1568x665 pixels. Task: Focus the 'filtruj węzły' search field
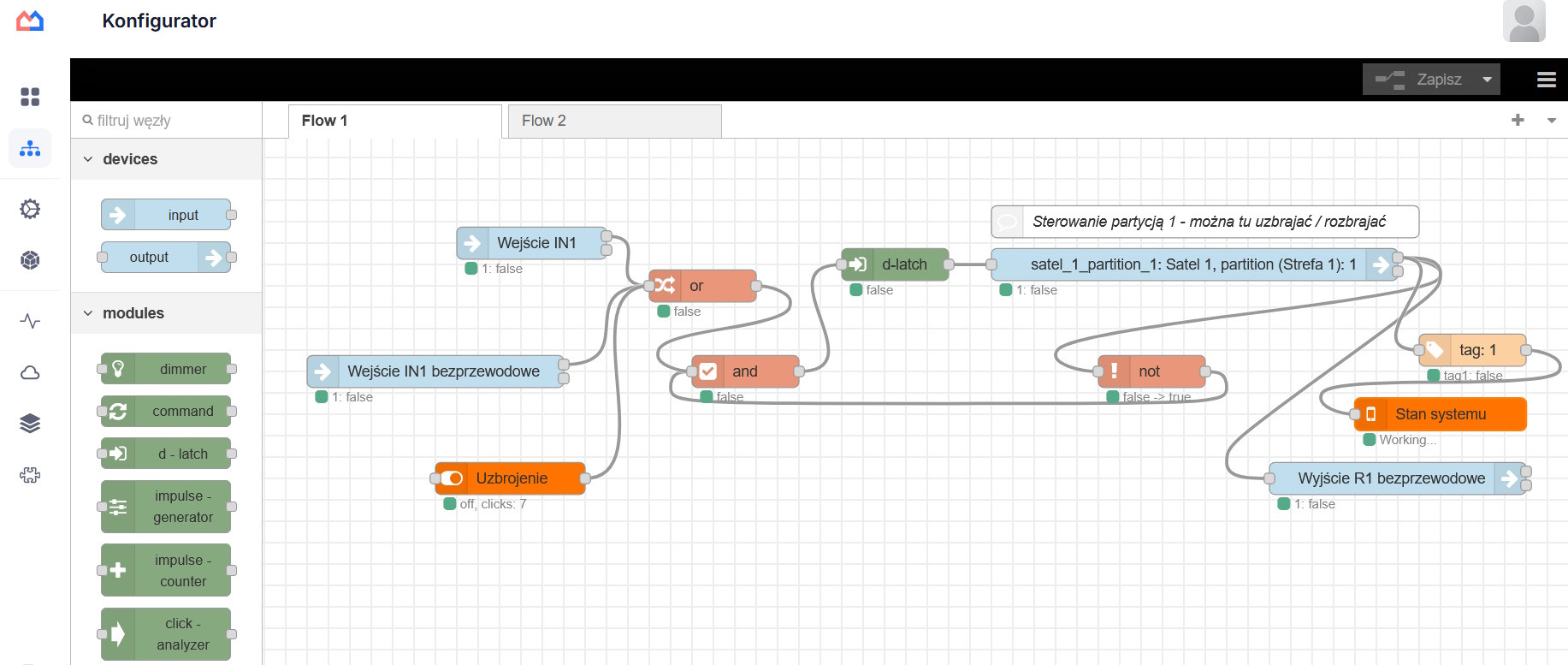click(x=167, y=121)
